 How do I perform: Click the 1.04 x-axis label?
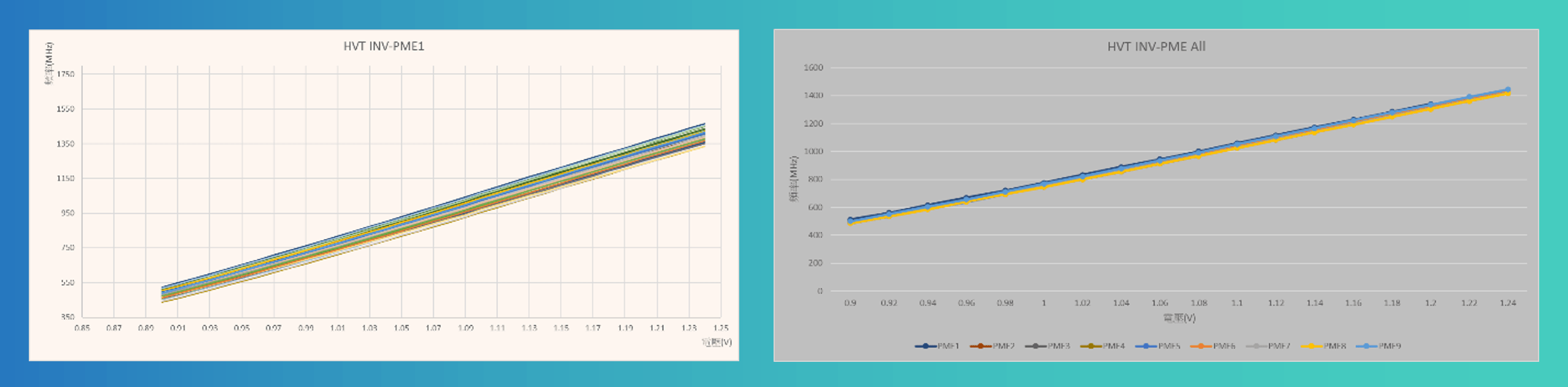[x=1121, y=303]
